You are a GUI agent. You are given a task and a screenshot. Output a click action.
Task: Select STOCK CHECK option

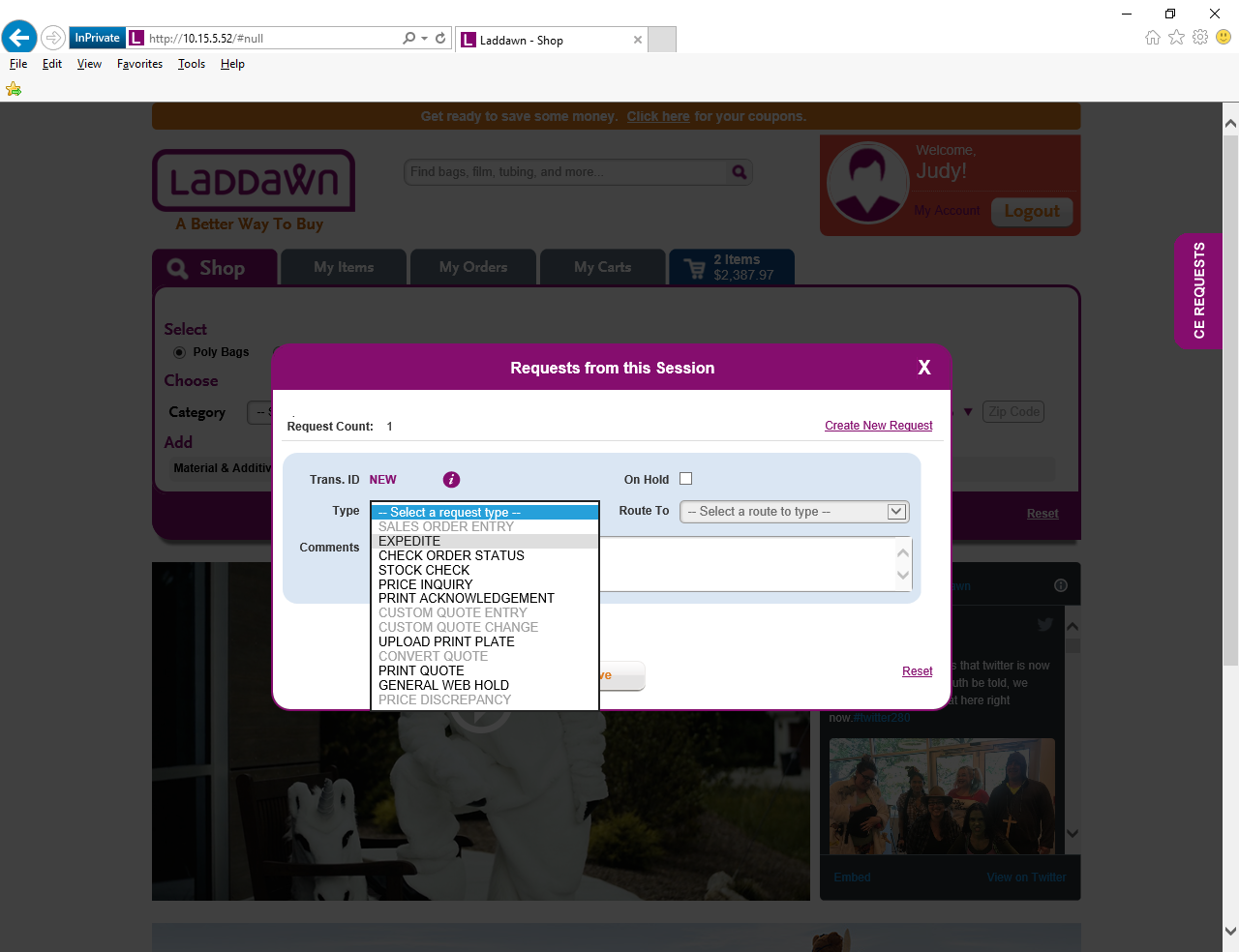[485, 571]
